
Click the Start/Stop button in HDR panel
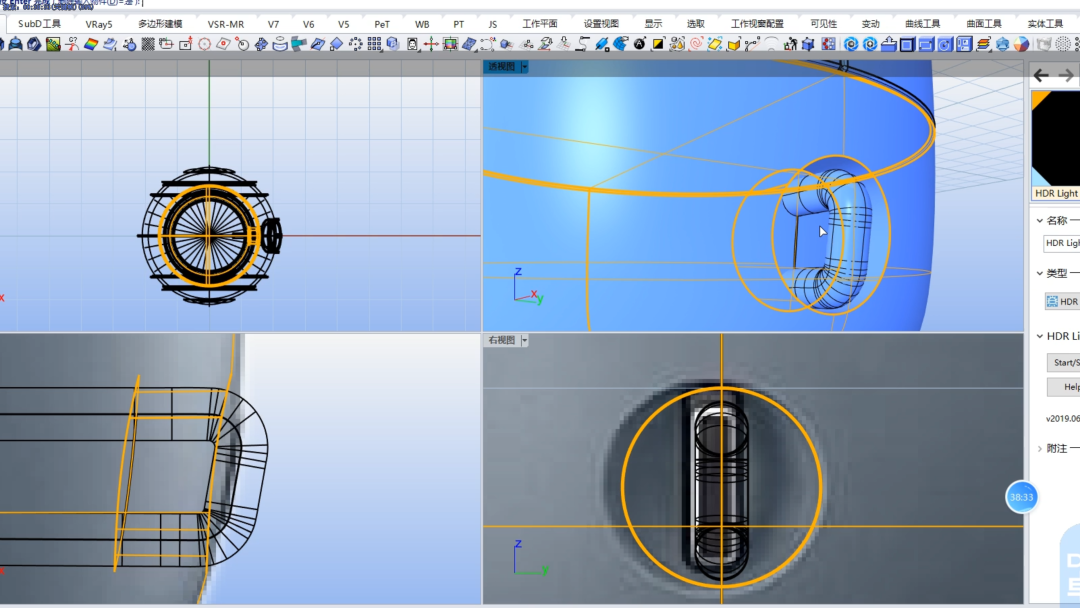coord(1063,362)
